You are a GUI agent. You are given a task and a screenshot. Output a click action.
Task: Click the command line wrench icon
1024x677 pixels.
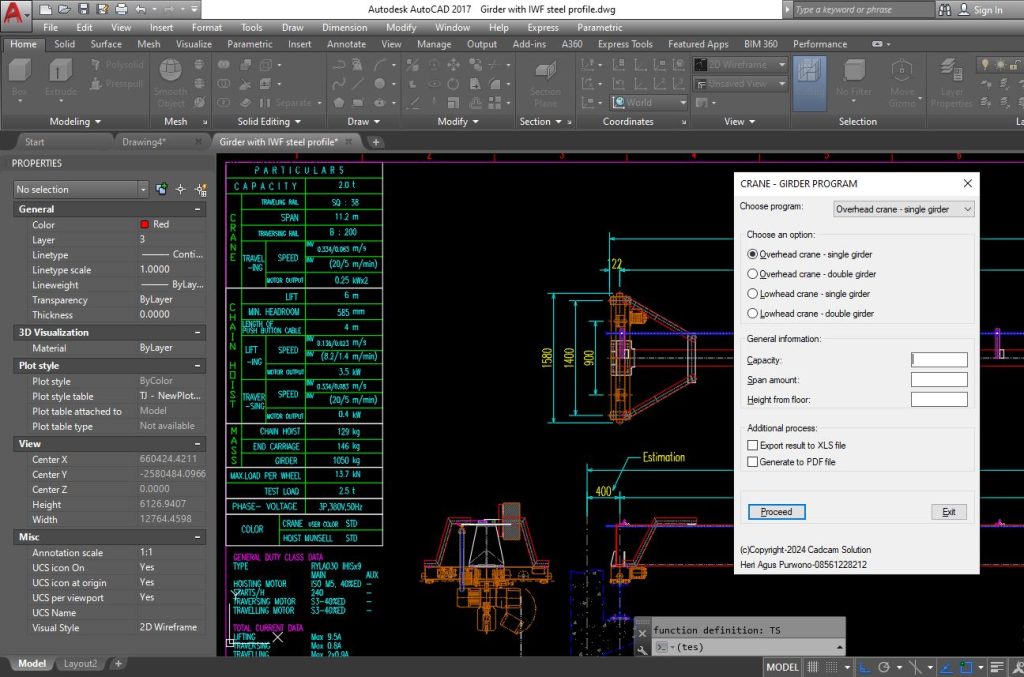pyautogui.click(x=642, y=649)
